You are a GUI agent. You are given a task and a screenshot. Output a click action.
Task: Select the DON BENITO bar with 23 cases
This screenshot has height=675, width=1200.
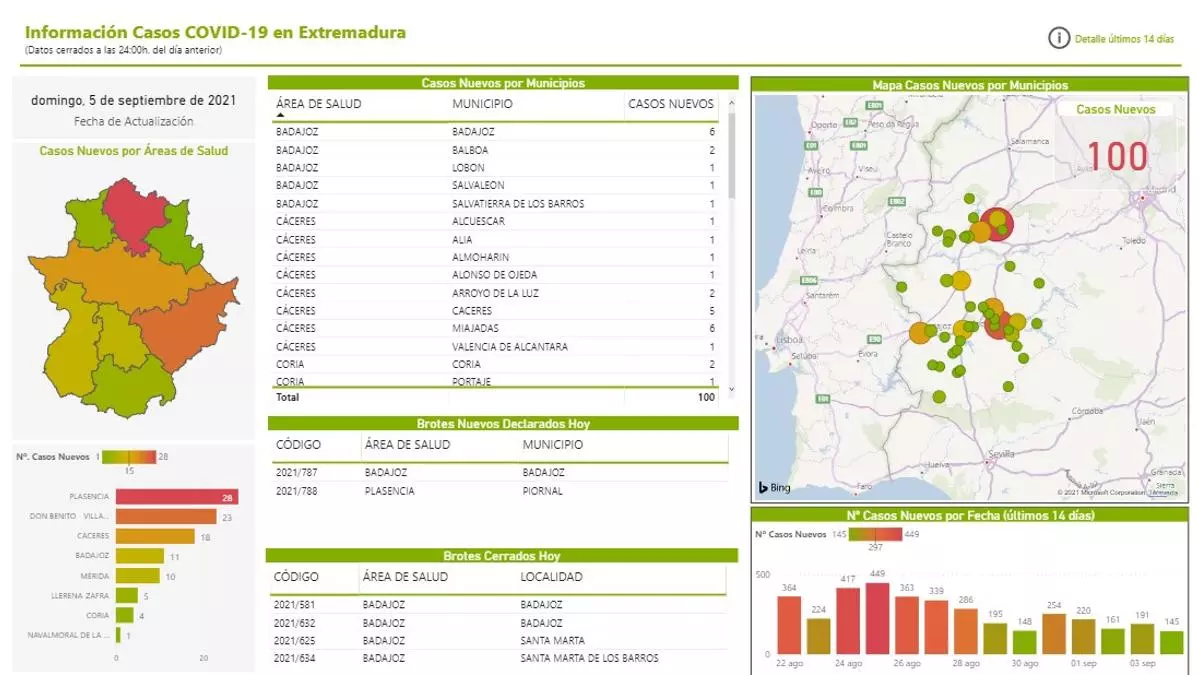pos(166,517)
